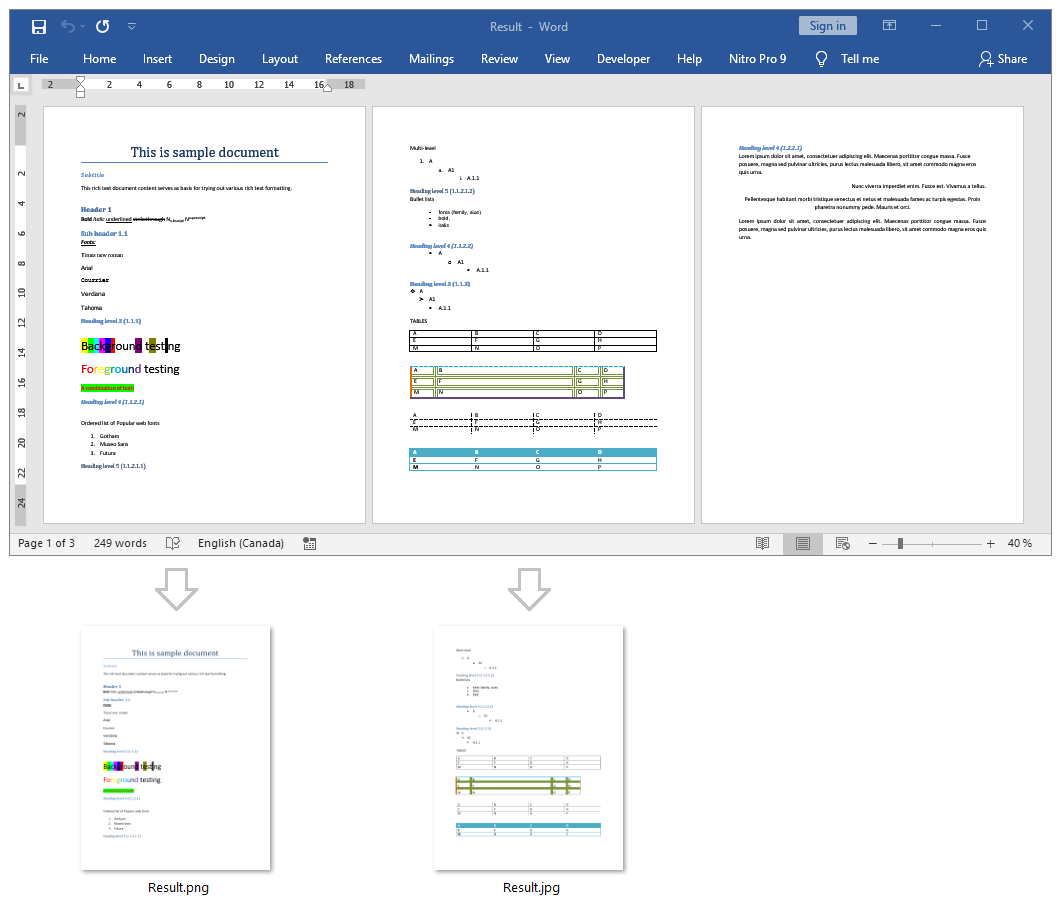Open Ribbon Display Options icon
1064x902 pixels.
pos(889,26)
